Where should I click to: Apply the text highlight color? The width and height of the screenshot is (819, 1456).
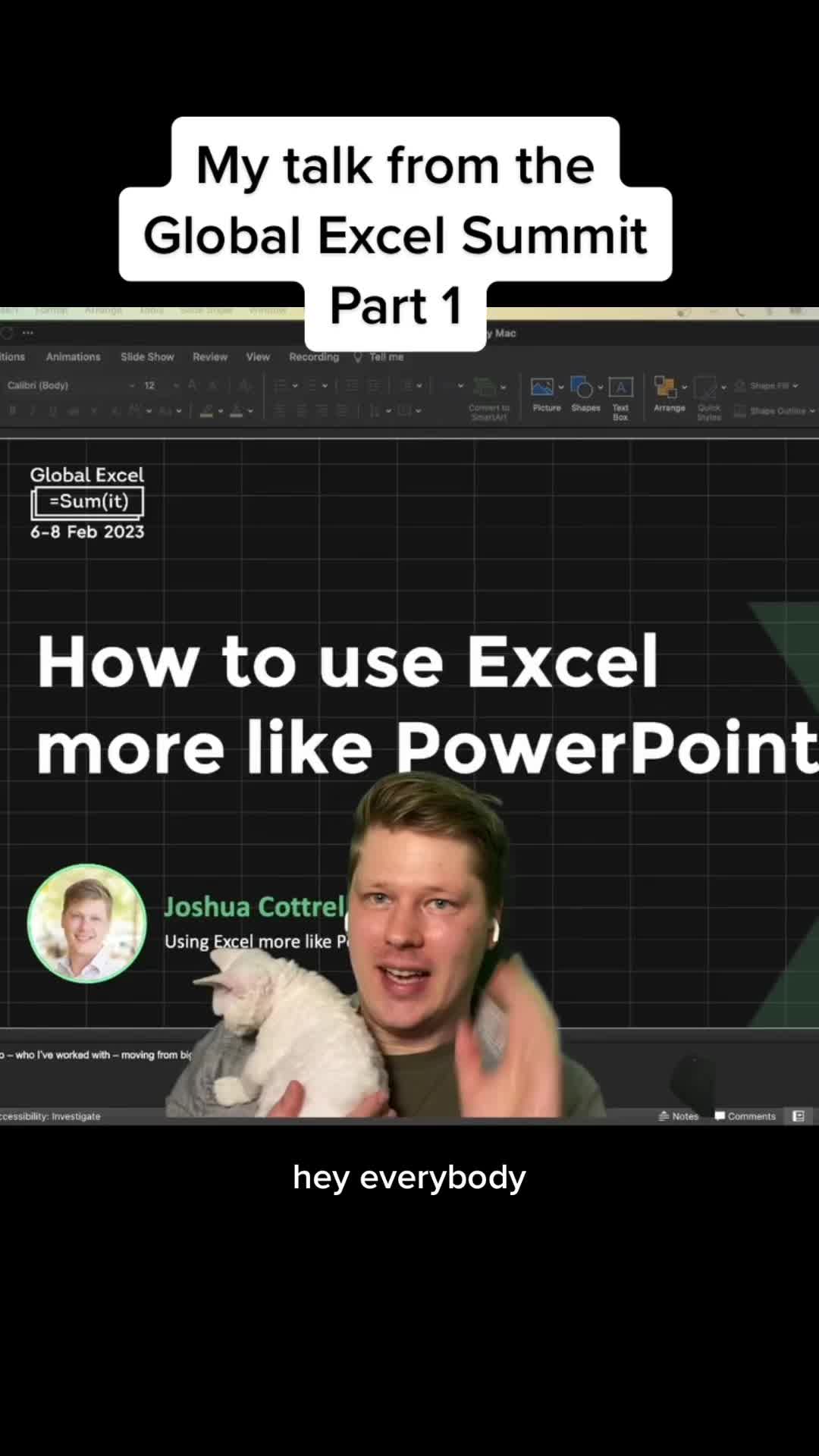point(206,410)
